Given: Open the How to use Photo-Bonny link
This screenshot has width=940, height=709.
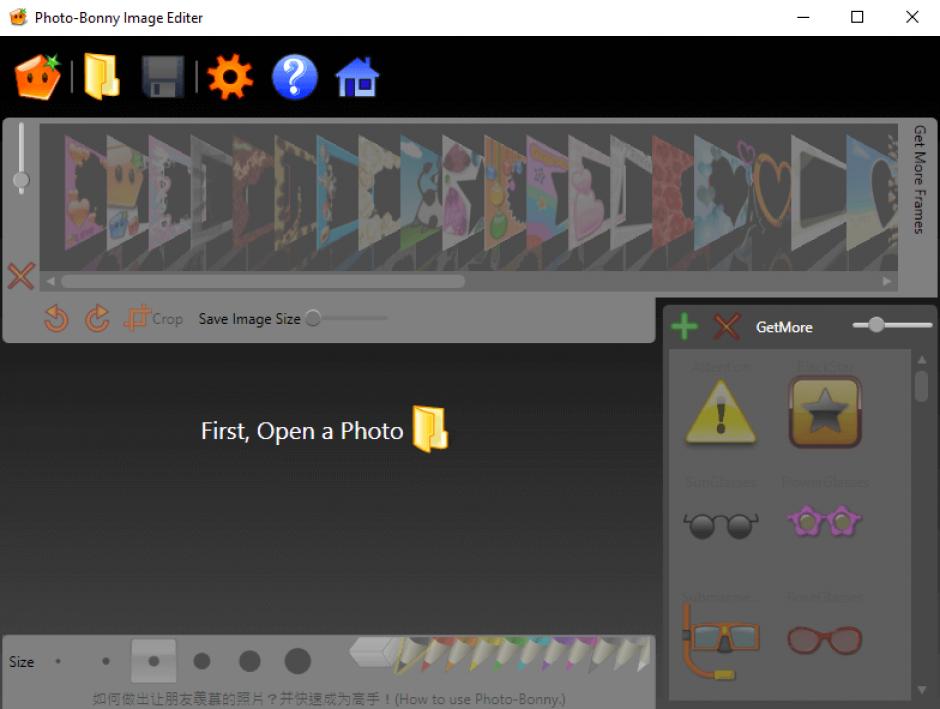Looking at the screenshot, I should pos(329,699).
